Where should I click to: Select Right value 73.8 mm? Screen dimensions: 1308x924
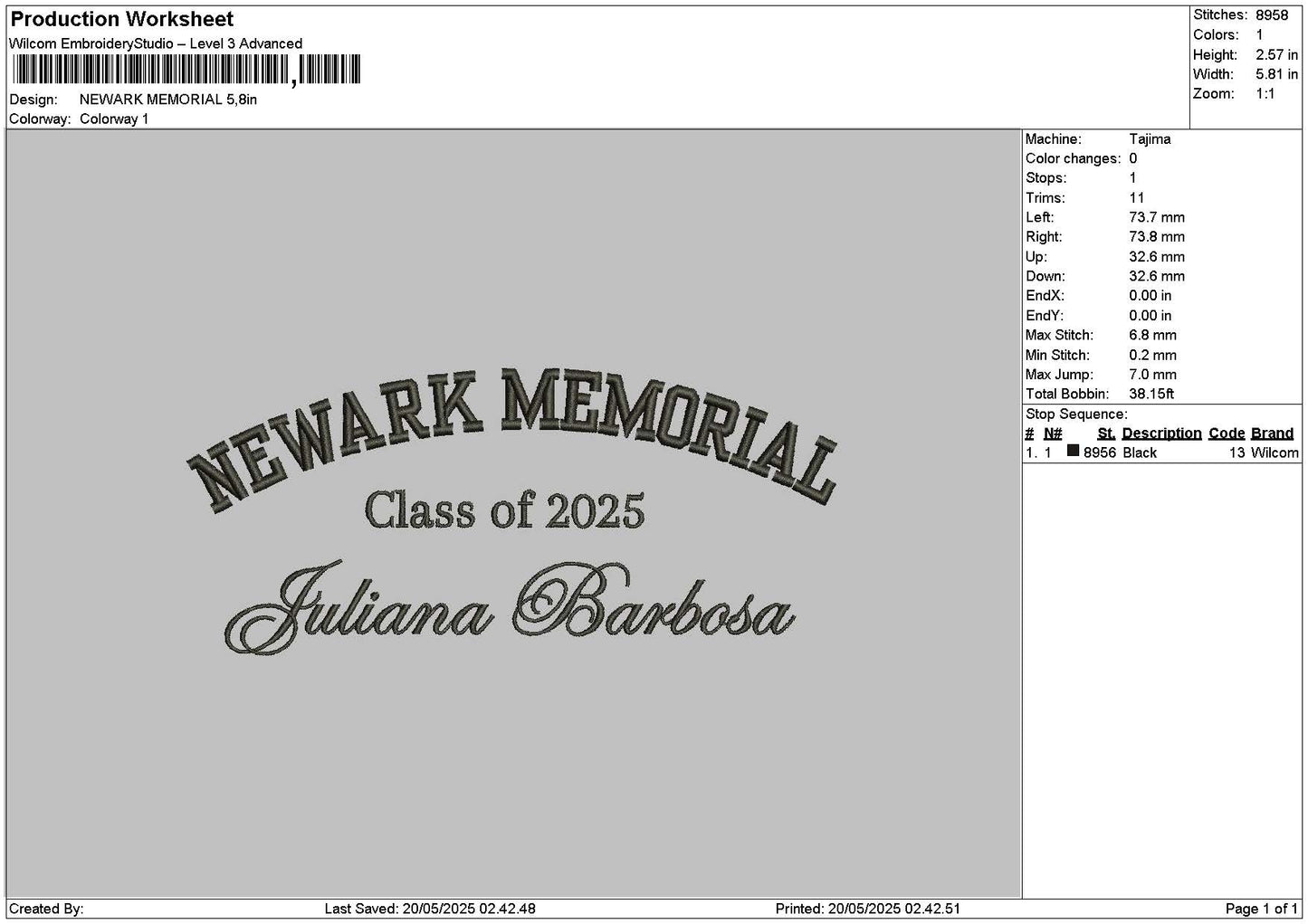[x=1157, y=237]
